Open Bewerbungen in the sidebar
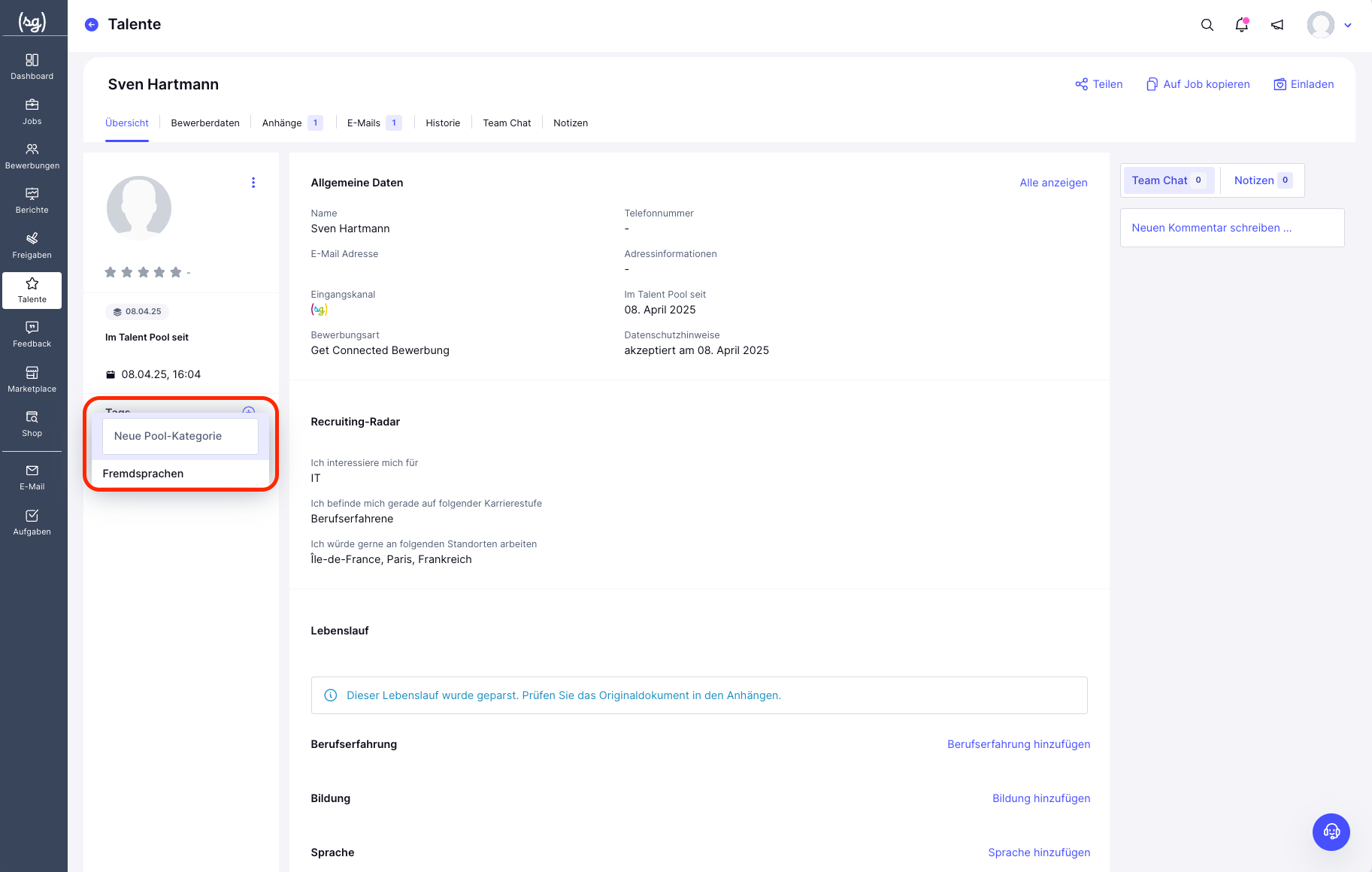Screen dimensions: 1372x872 click(x=32, y=156)
